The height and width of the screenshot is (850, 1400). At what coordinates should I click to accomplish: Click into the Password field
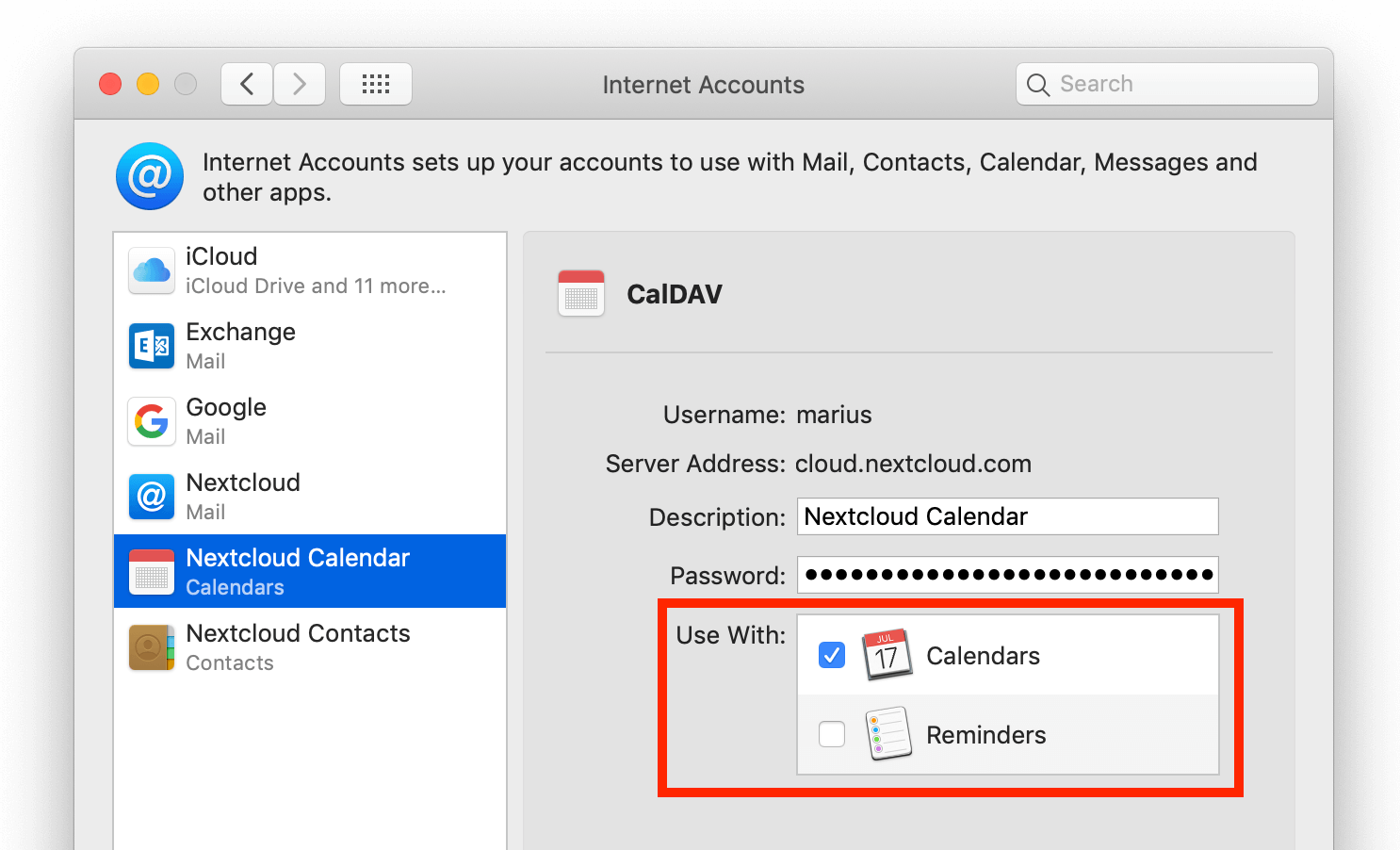click(x=1007, y=575)
